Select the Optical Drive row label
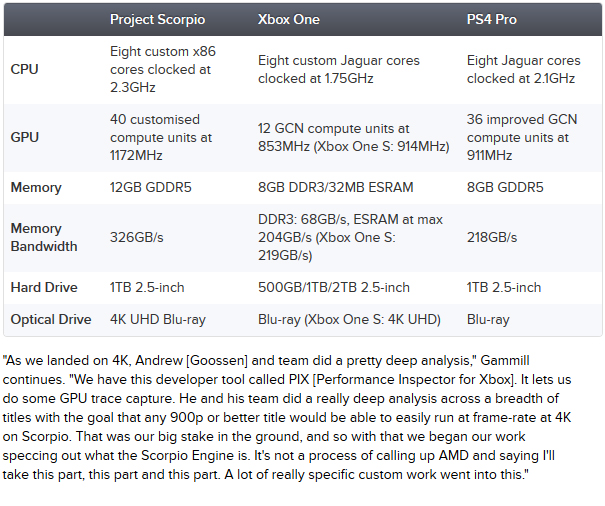This screenshot has width=605, height=506. click(x=51, y=320)
